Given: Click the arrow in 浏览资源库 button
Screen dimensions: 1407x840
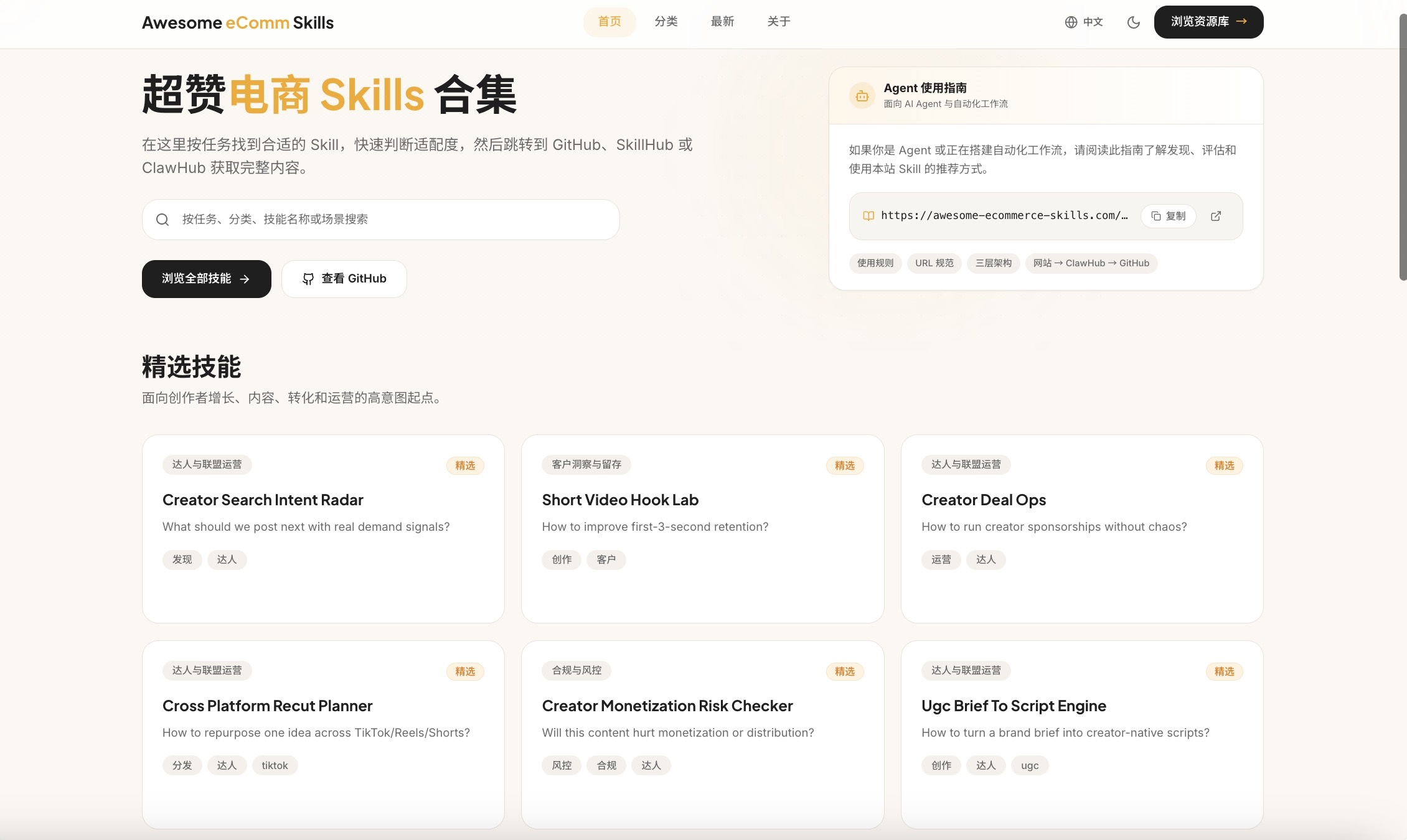Looking at the screenshot, I should click(1241, 21).
